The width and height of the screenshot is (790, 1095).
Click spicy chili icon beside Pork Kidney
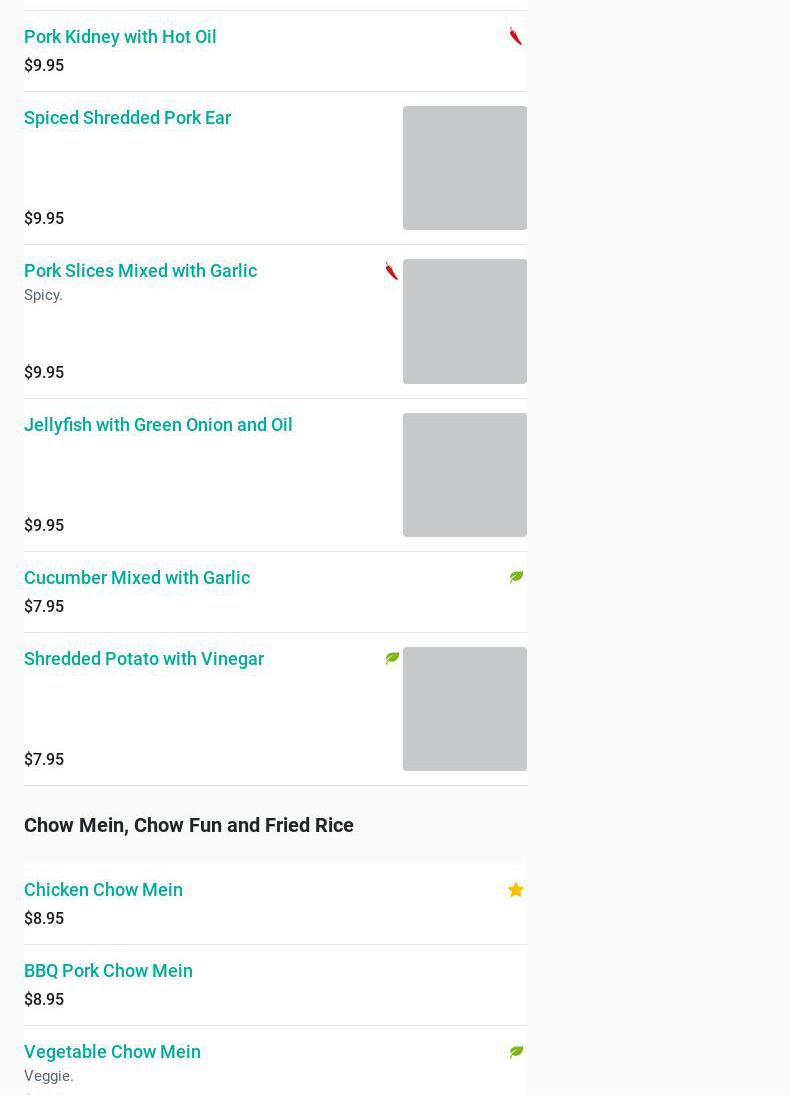coord(516,37)
